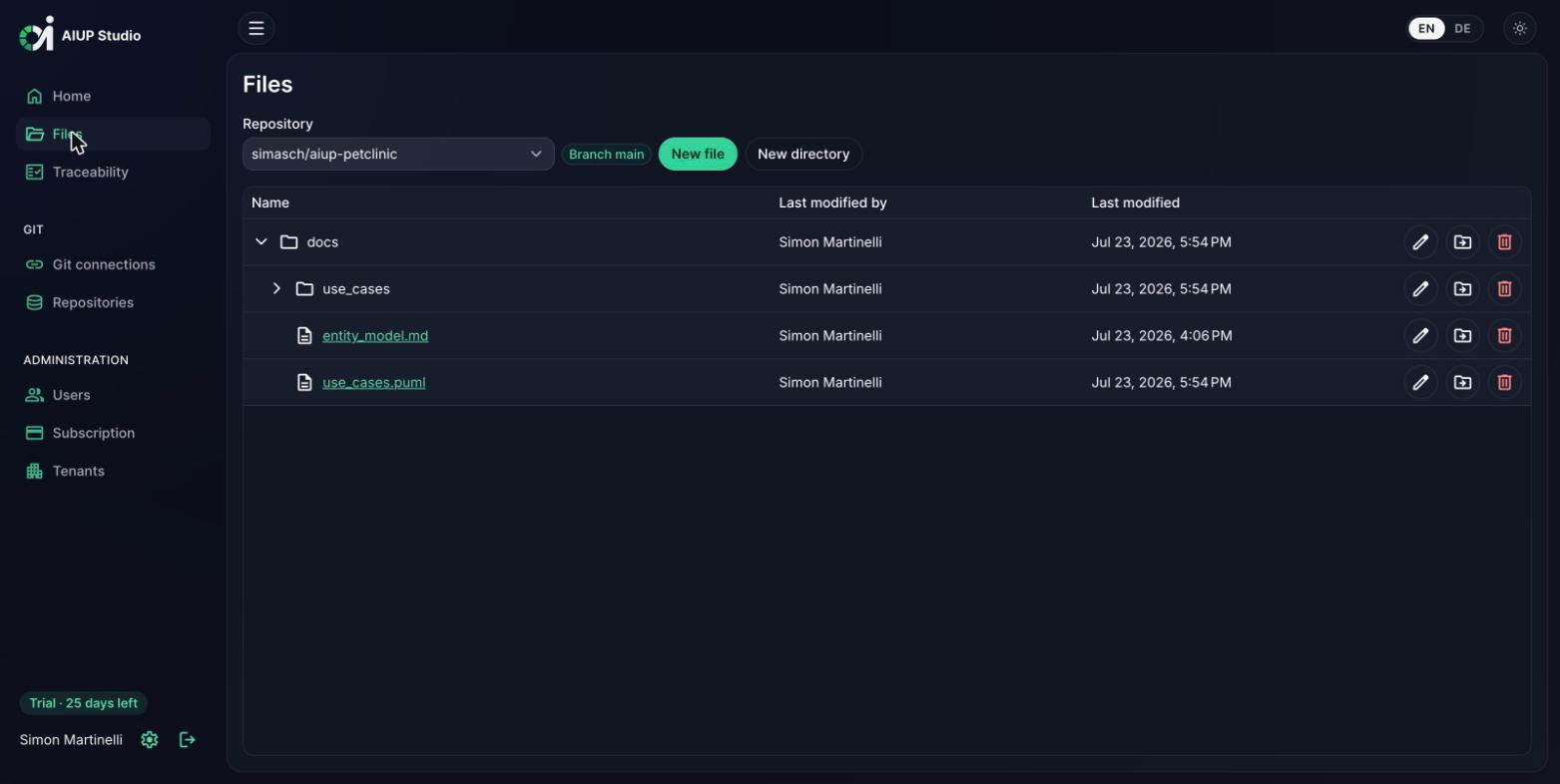Screen dimensions: 1560x784
Task: Click the New file button
Action: point(698,155)
